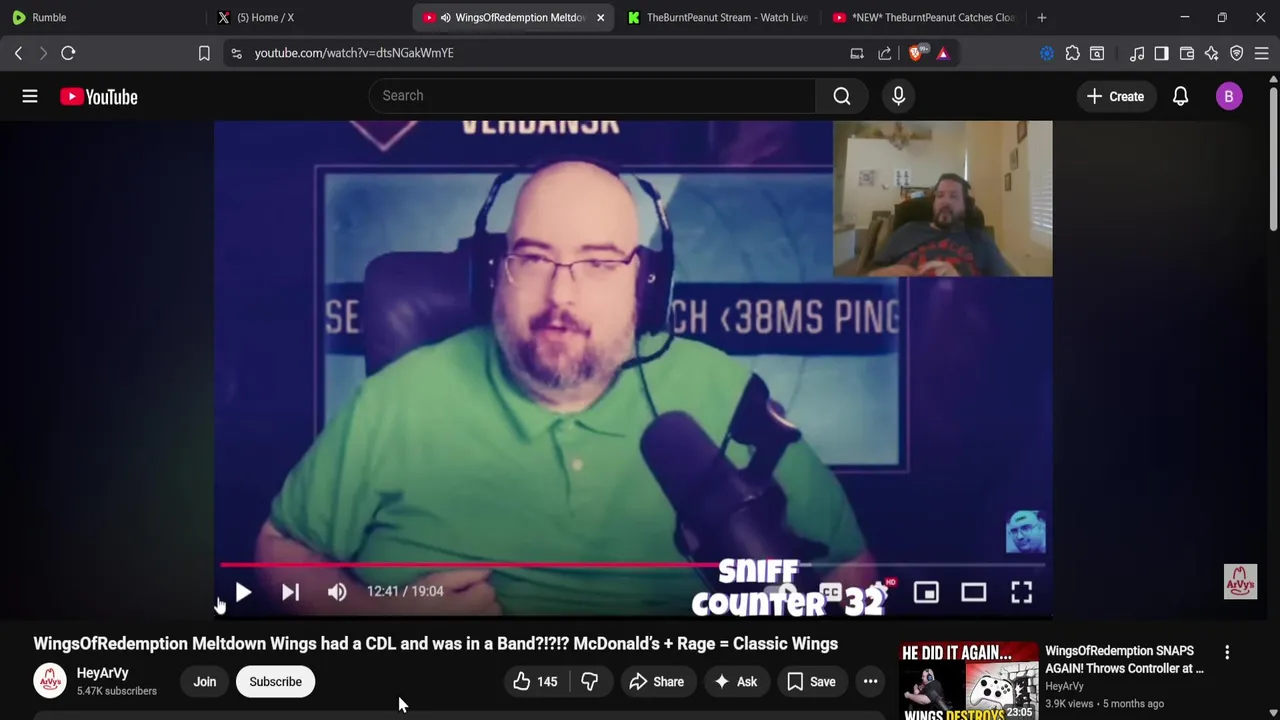Open the browser main menu
The width and height of the screenshot is (1280, 720).
click(x=1262, y=53)
